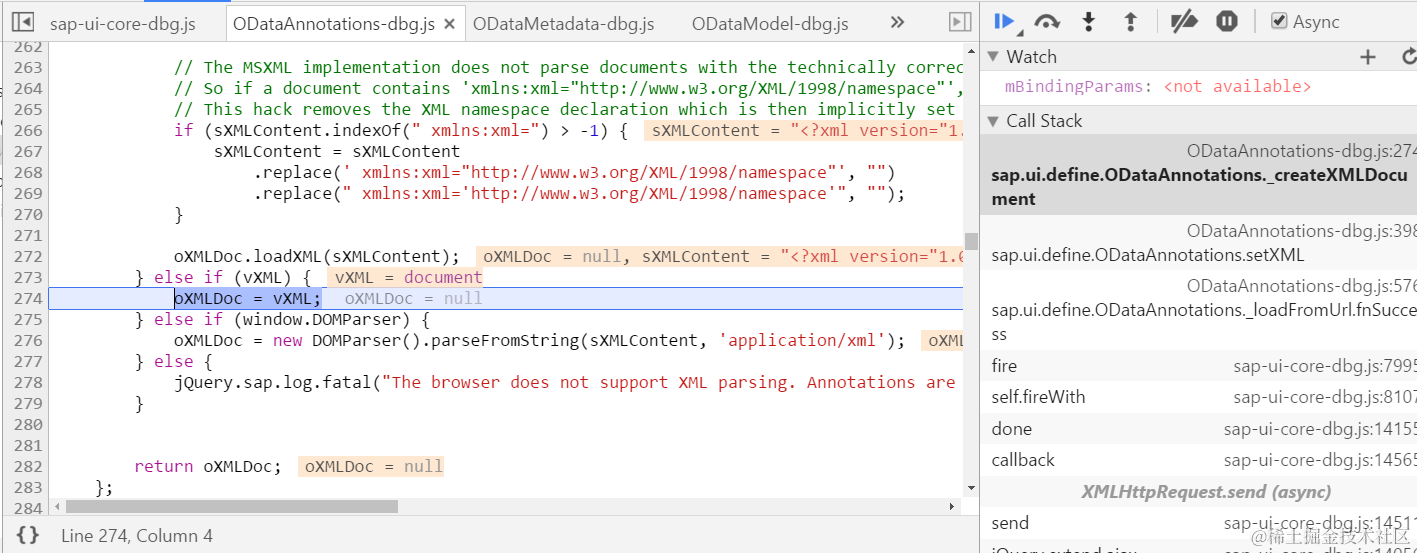Close the ODataAnnotations-dbg.js tab
The height and width of the screenshot is (553, 1417).
[x=449, y=24]
